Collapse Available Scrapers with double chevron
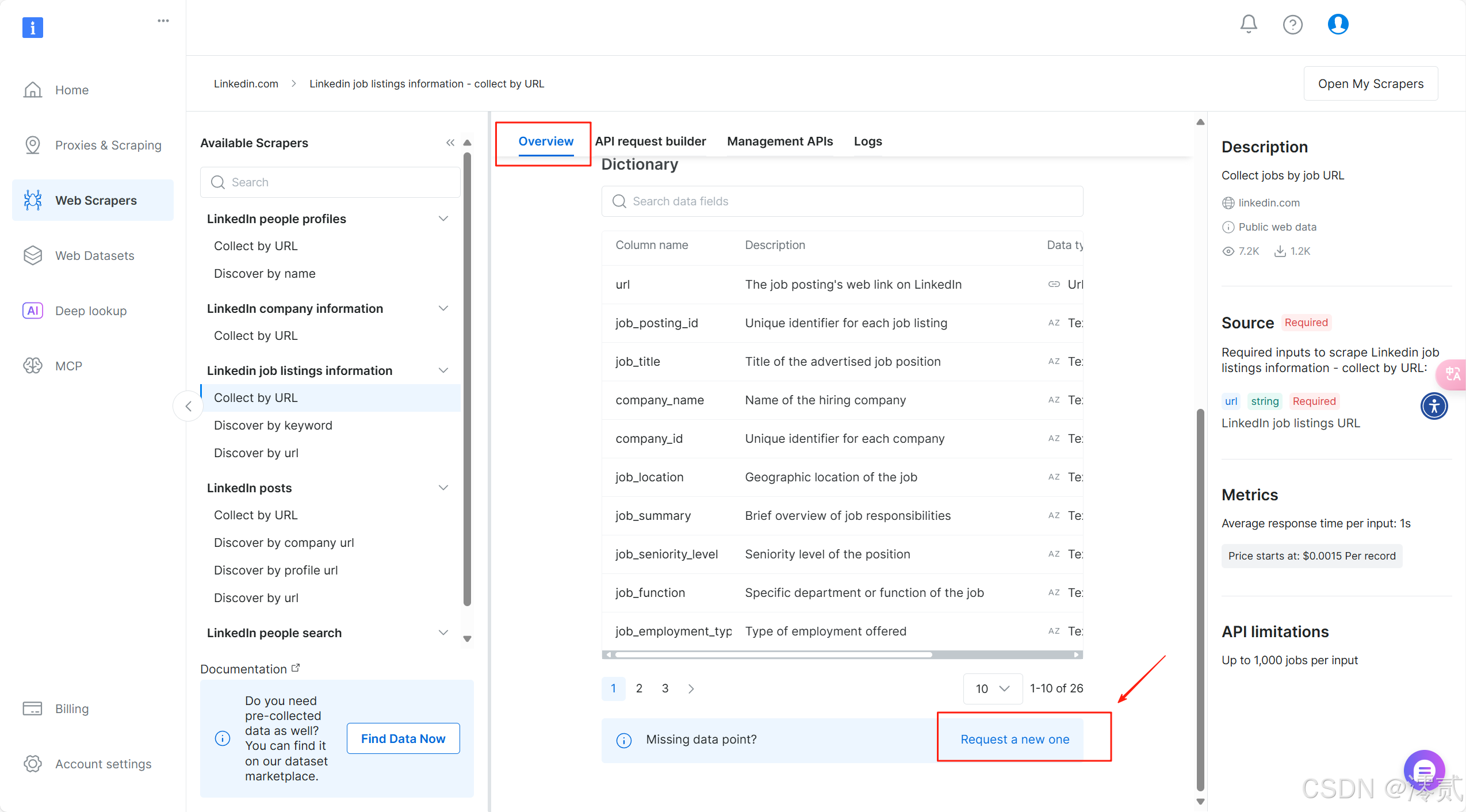 click(x=450, y=143)
